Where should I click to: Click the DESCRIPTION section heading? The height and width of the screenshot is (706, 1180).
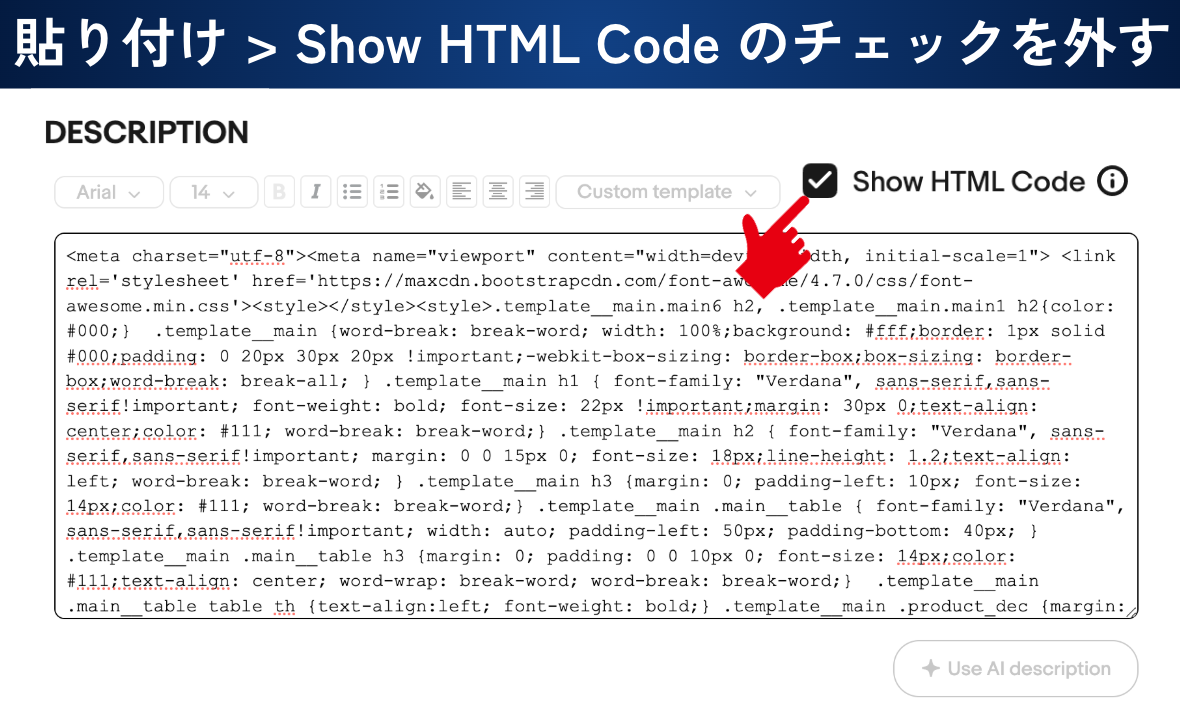pyautogui.click(x=147, y=133)
